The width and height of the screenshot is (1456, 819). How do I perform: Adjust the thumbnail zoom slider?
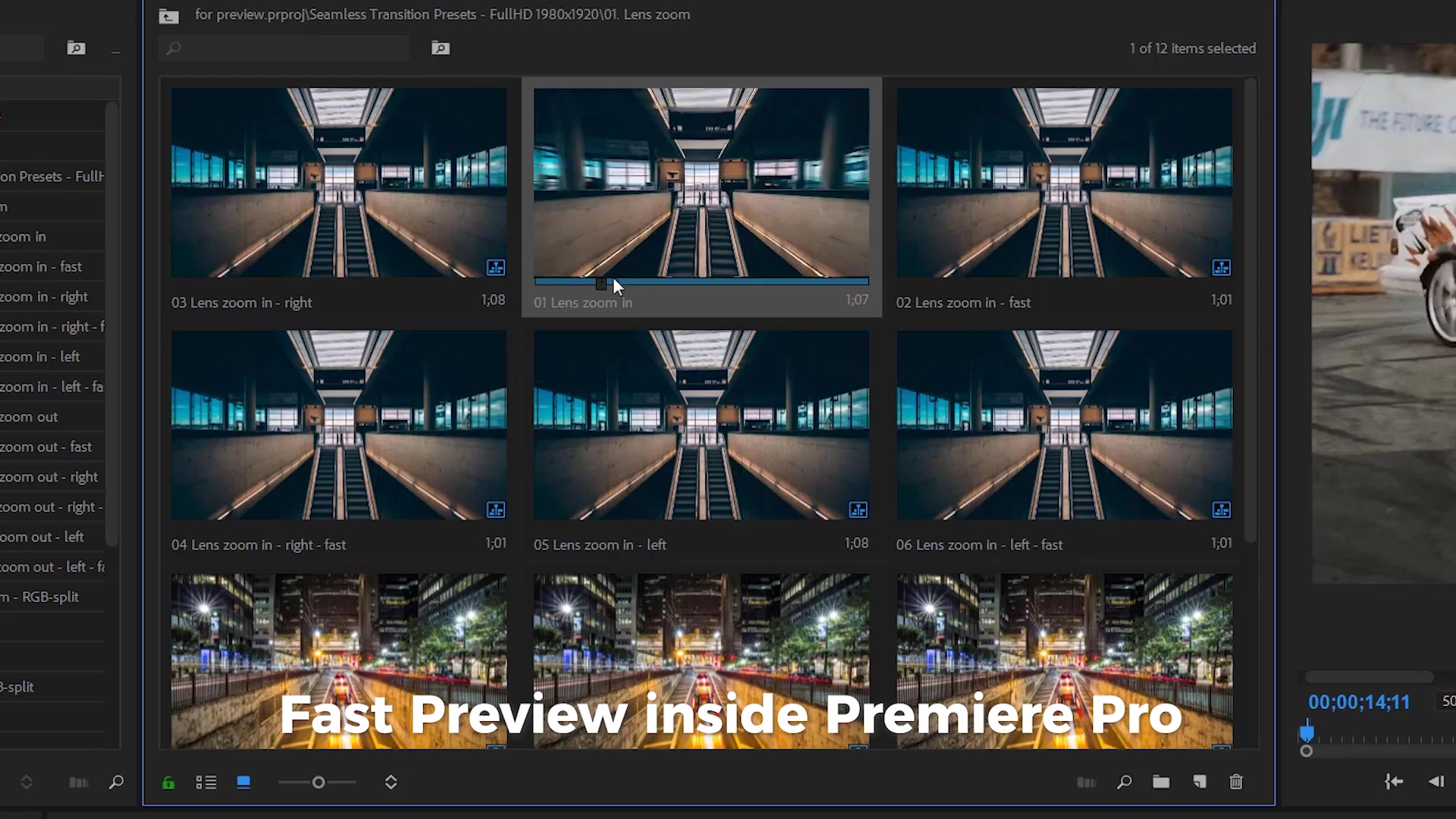(318, 783)
